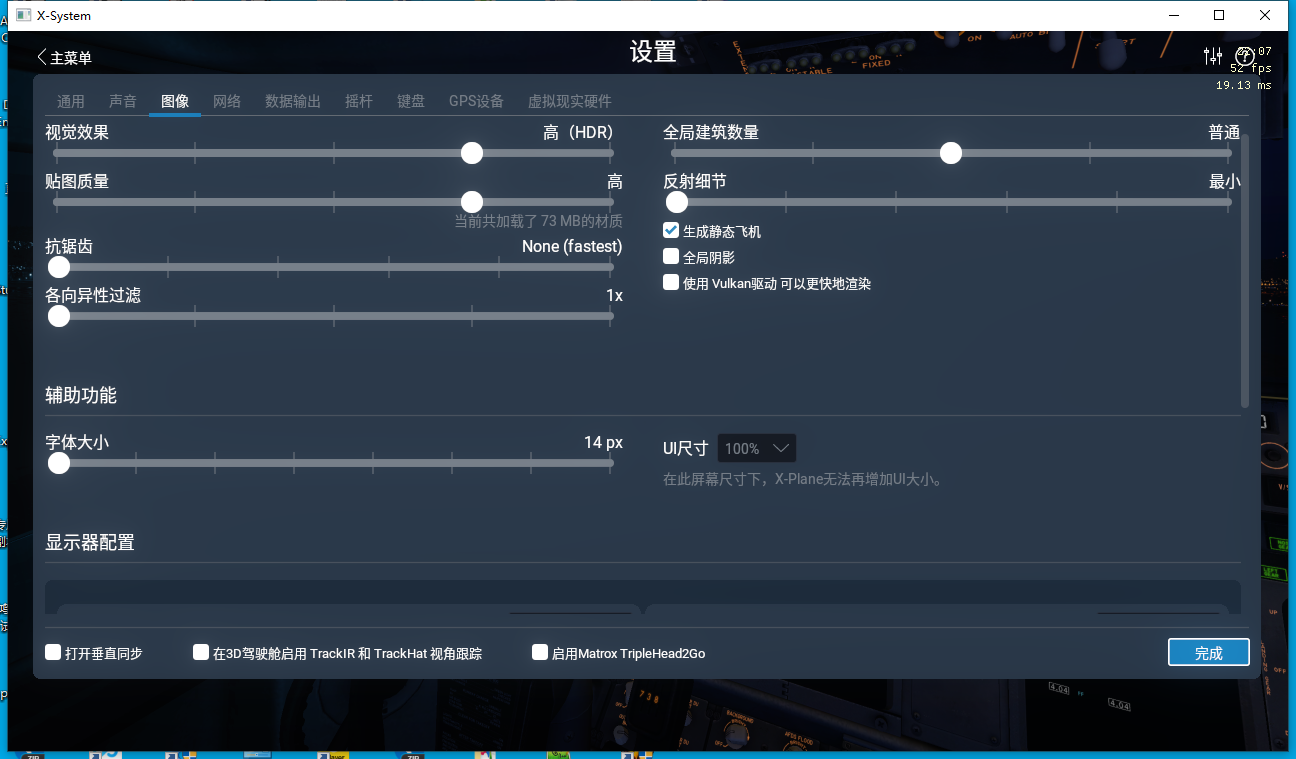Click the 全局建筑数量 slider handle
1296x759 pixels.
tap(951, 153)
